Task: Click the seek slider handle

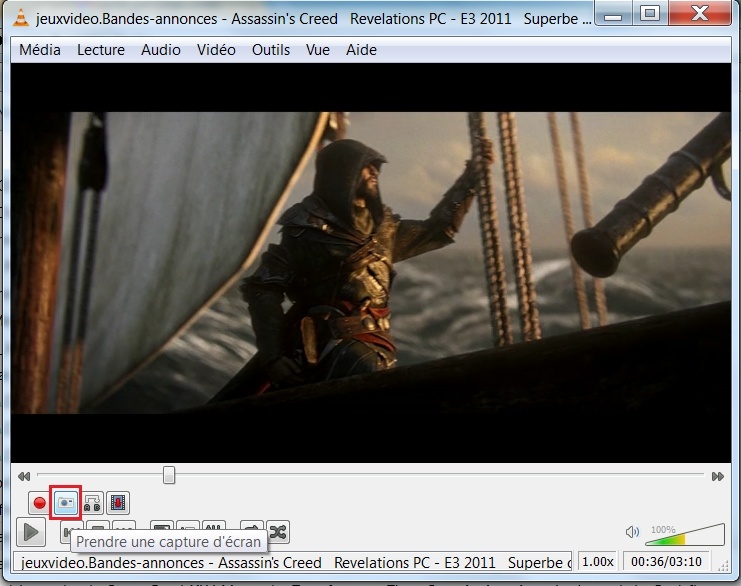Action: tap(169, 475)
